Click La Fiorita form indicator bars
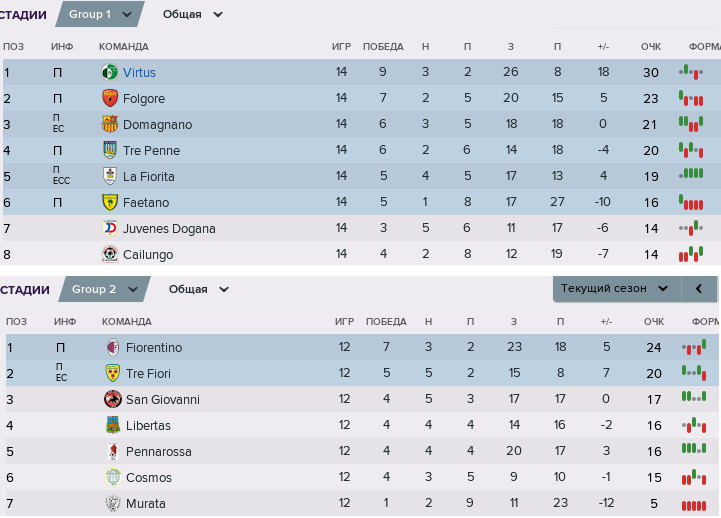The image size is (721, 518). pos(691,174)
